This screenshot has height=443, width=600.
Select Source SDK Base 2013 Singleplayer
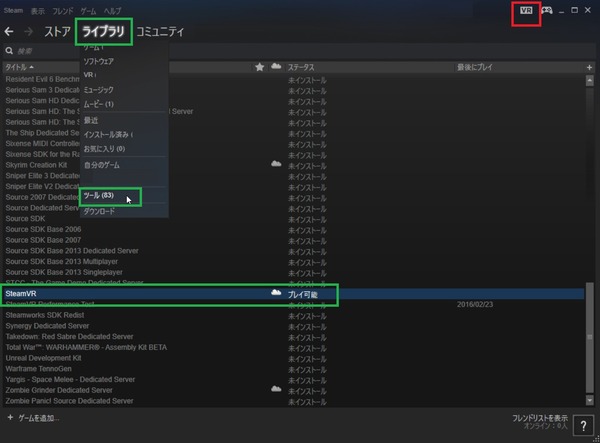click(x=64, y=272)
